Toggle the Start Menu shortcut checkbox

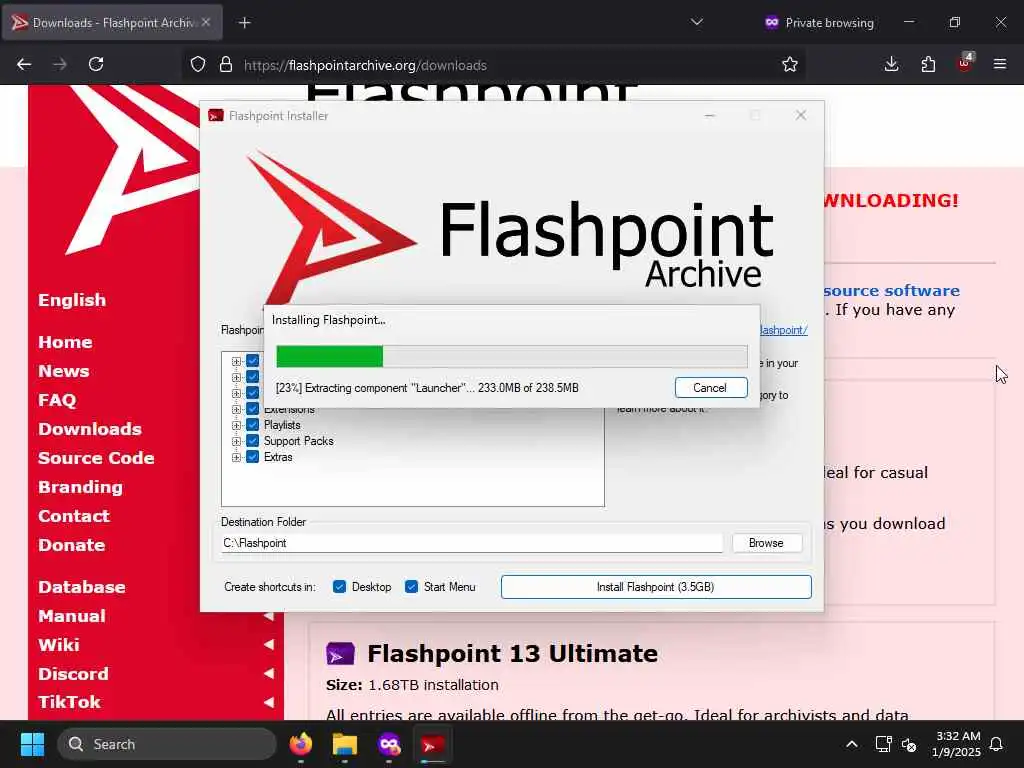coord(411,587)
